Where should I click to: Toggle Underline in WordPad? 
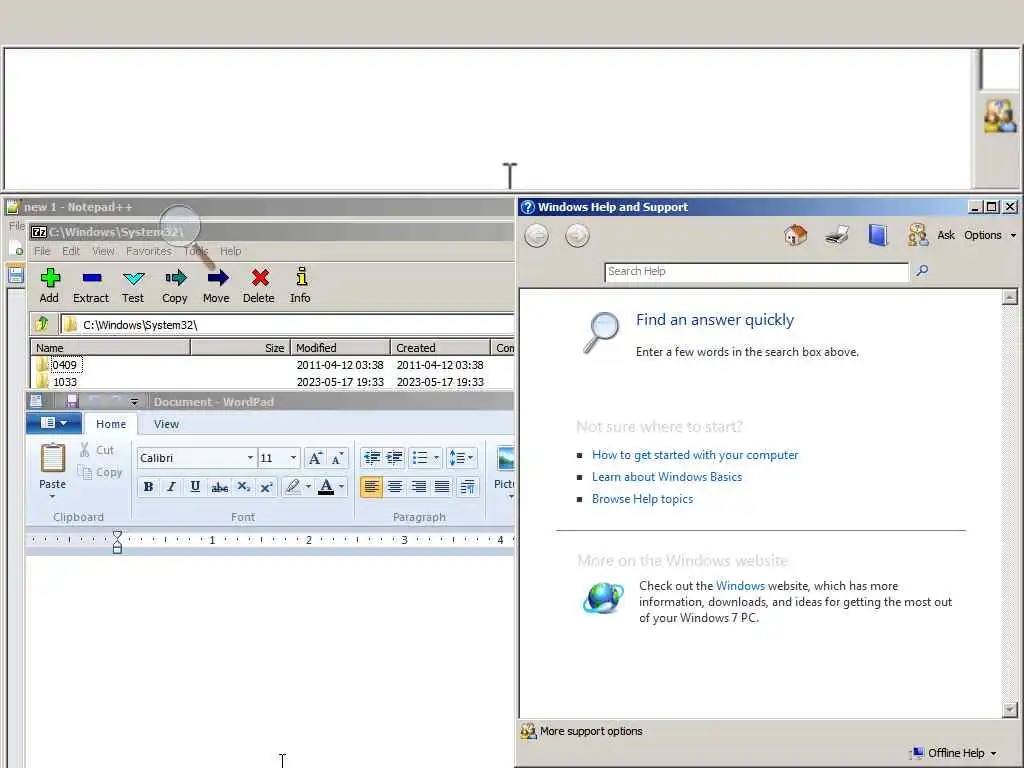(195, 487)
